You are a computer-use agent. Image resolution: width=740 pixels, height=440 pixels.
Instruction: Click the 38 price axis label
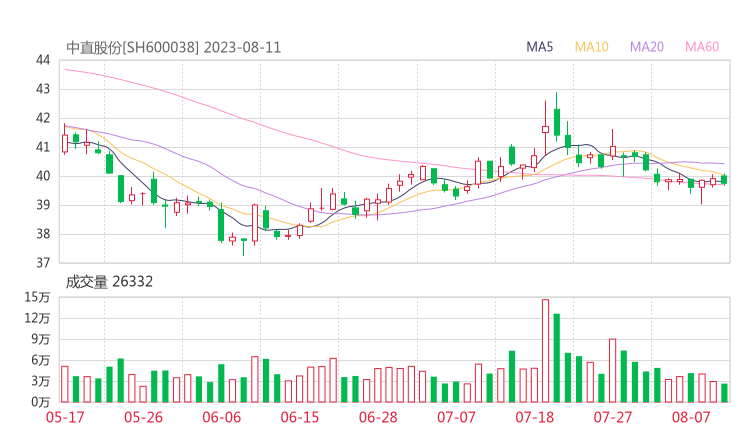tap(42, 234)
